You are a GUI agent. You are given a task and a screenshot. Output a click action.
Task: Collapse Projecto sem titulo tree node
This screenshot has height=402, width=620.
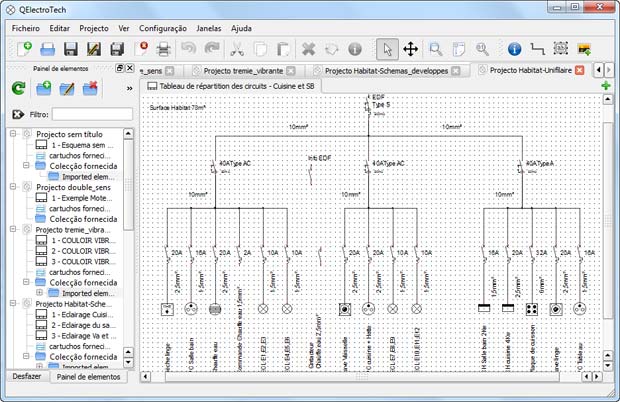(14, 133)
